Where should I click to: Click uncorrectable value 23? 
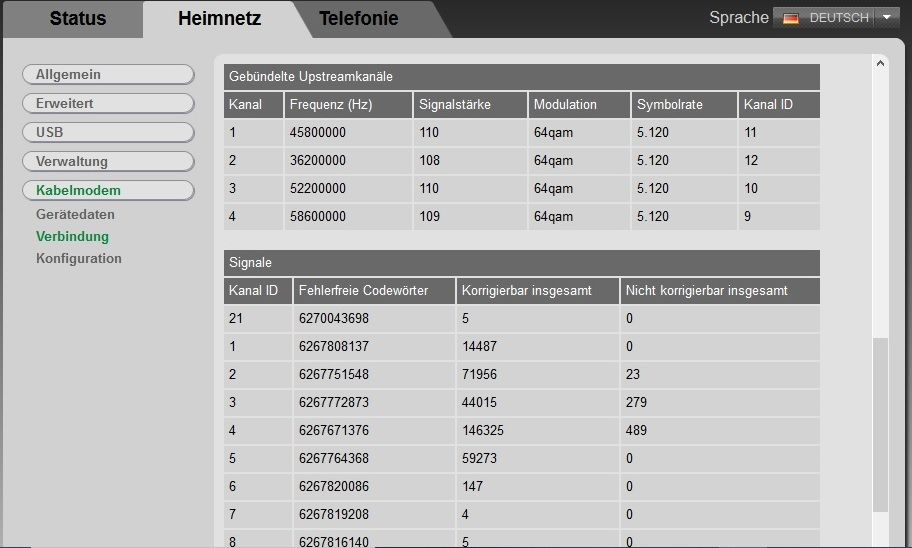(x=633, y=375)
